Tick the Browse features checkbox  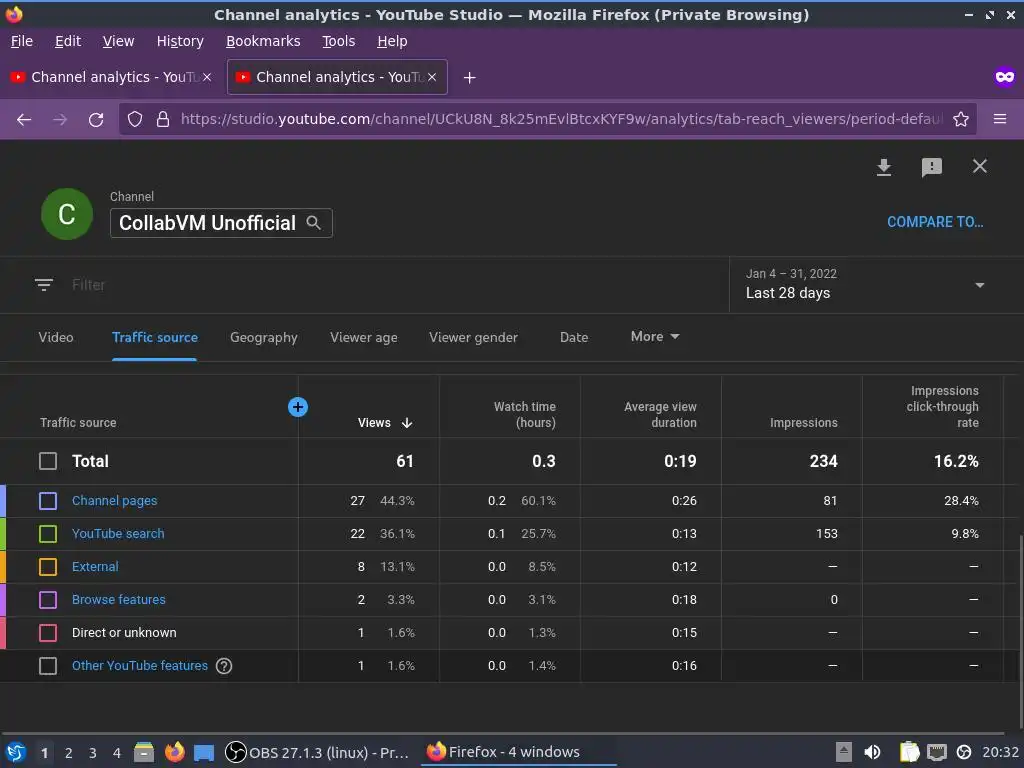click(48, 600)
